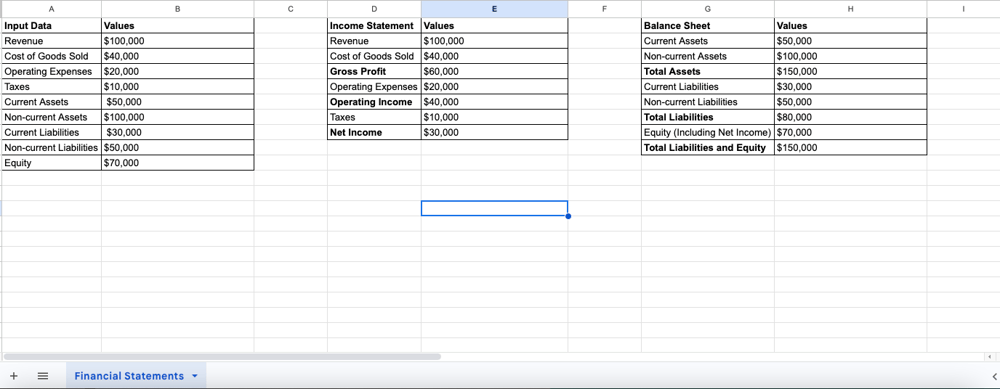The width and height of the screenshot is (1000, 389).
Task: Select "Operating Expenses" label in Income Statement table
Action: (x=374, y=87)
